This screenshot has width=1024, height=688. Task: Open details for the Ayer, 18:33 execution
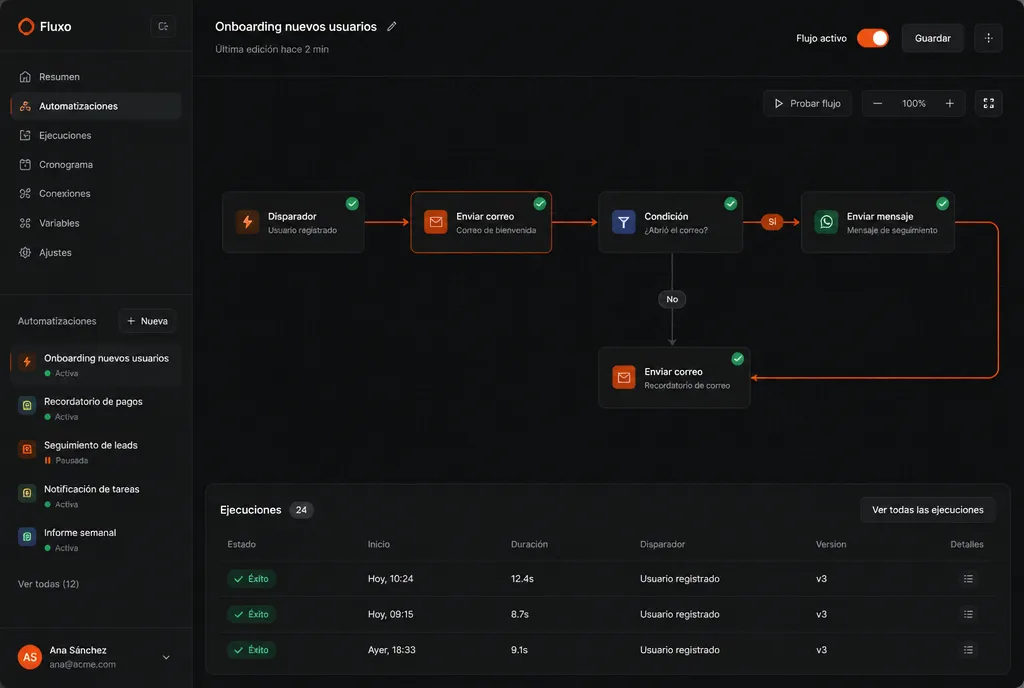[968, 650]
